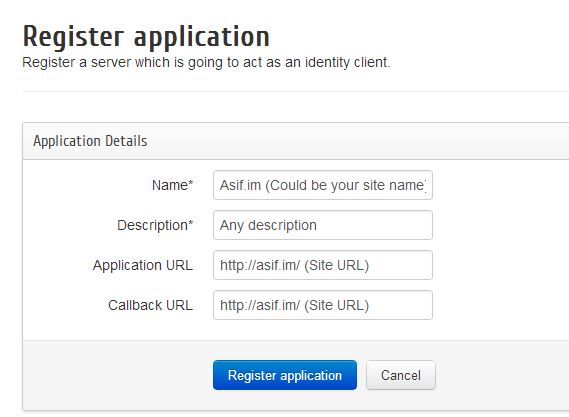Image resolution: width=569 pixels, height=417 pixels.
Task: Click into the Callback URL field
Action: coord(323,305)
